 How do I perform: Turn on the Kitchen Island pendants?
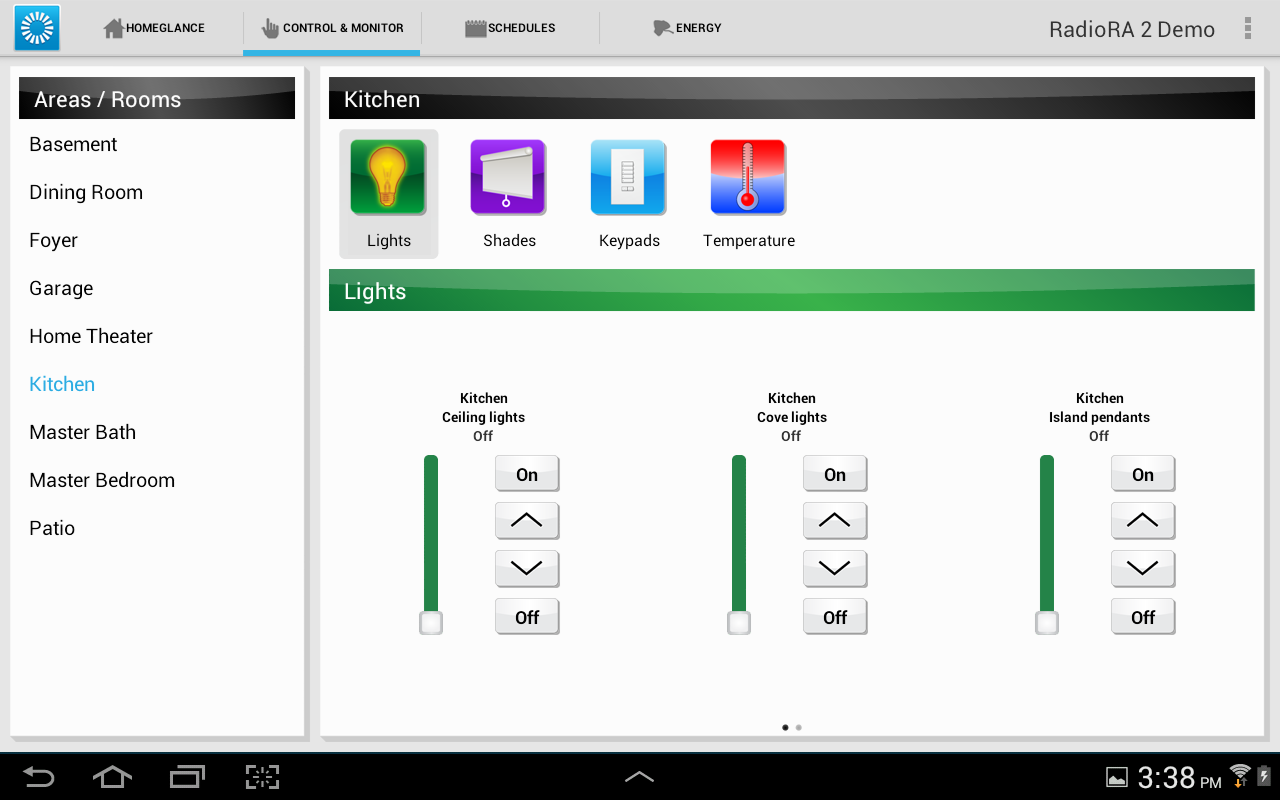(1143, 473)
